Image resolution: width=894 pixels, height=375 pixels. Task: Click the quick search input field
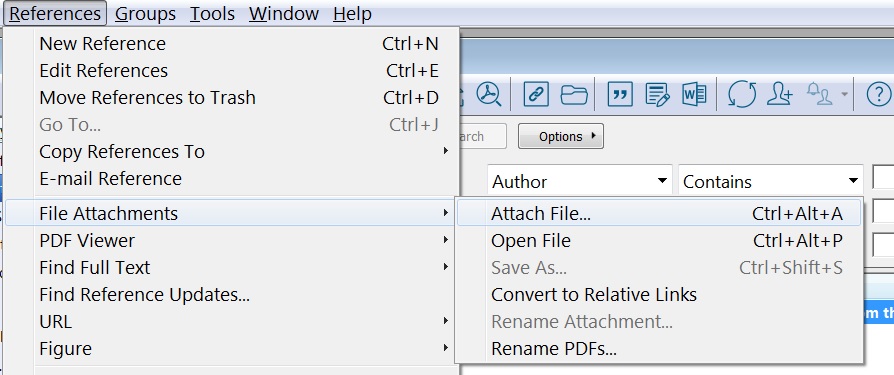[x=481, y=136]
